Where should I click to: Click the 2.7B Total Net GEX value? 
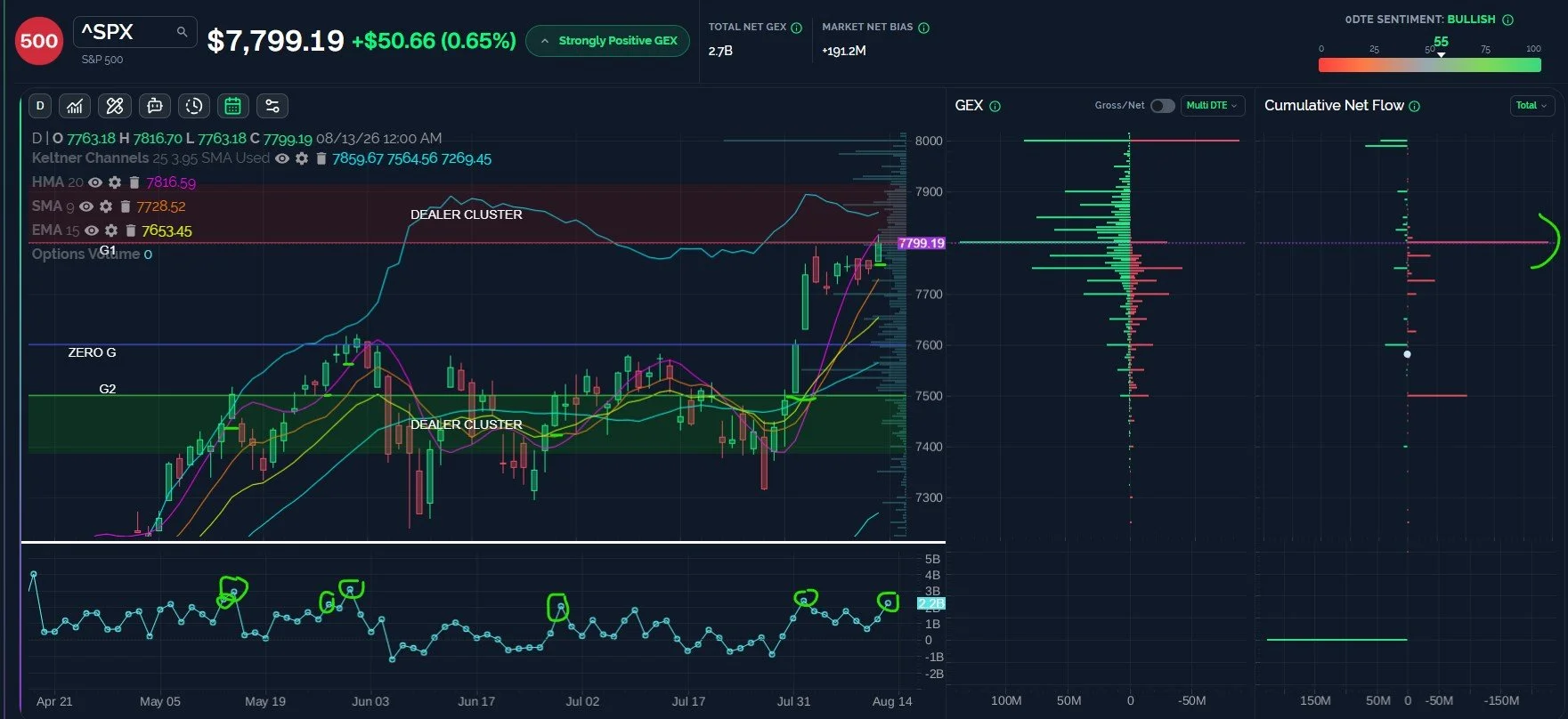pyautogui.click(x=720, y=51)
